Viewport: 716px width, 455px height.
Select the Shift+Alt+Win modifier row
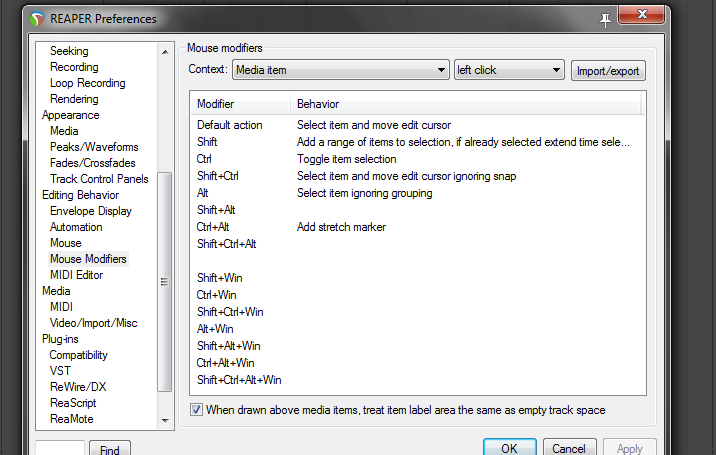tap(418, 345)
